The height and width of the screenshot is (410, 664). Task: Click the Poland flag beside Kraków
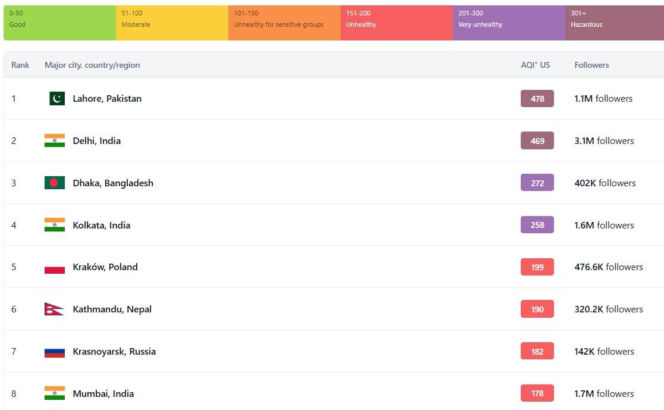click(x=54, y=268)
